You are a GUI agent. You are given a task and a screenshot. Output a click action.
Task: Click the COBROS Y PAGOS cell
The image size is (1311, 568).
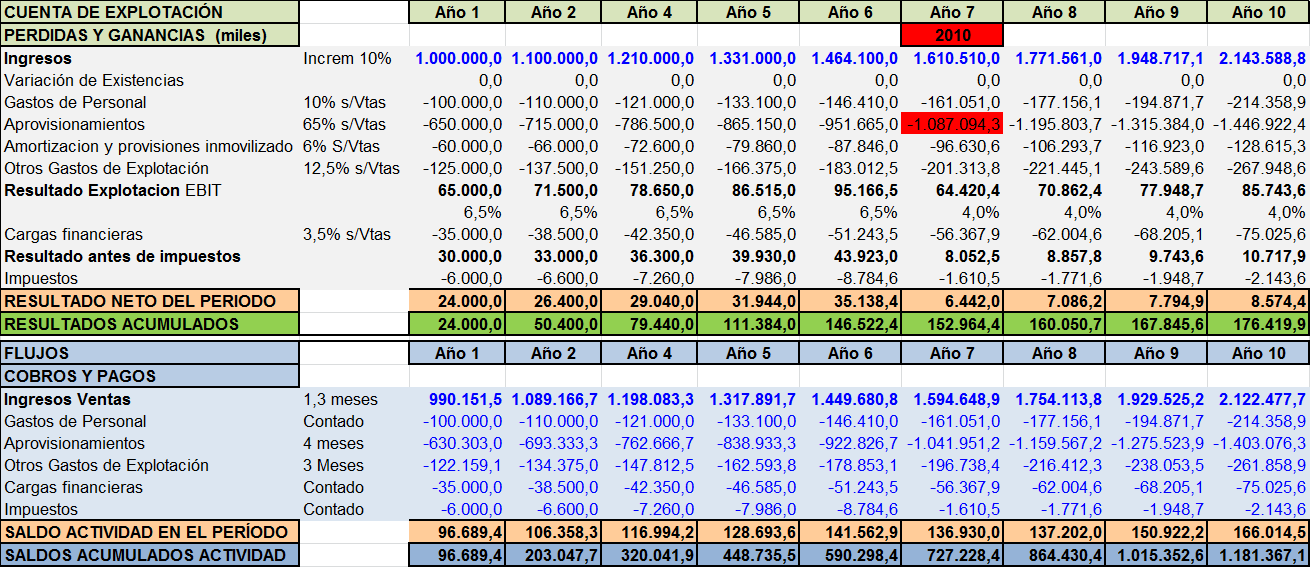(150, 376)
